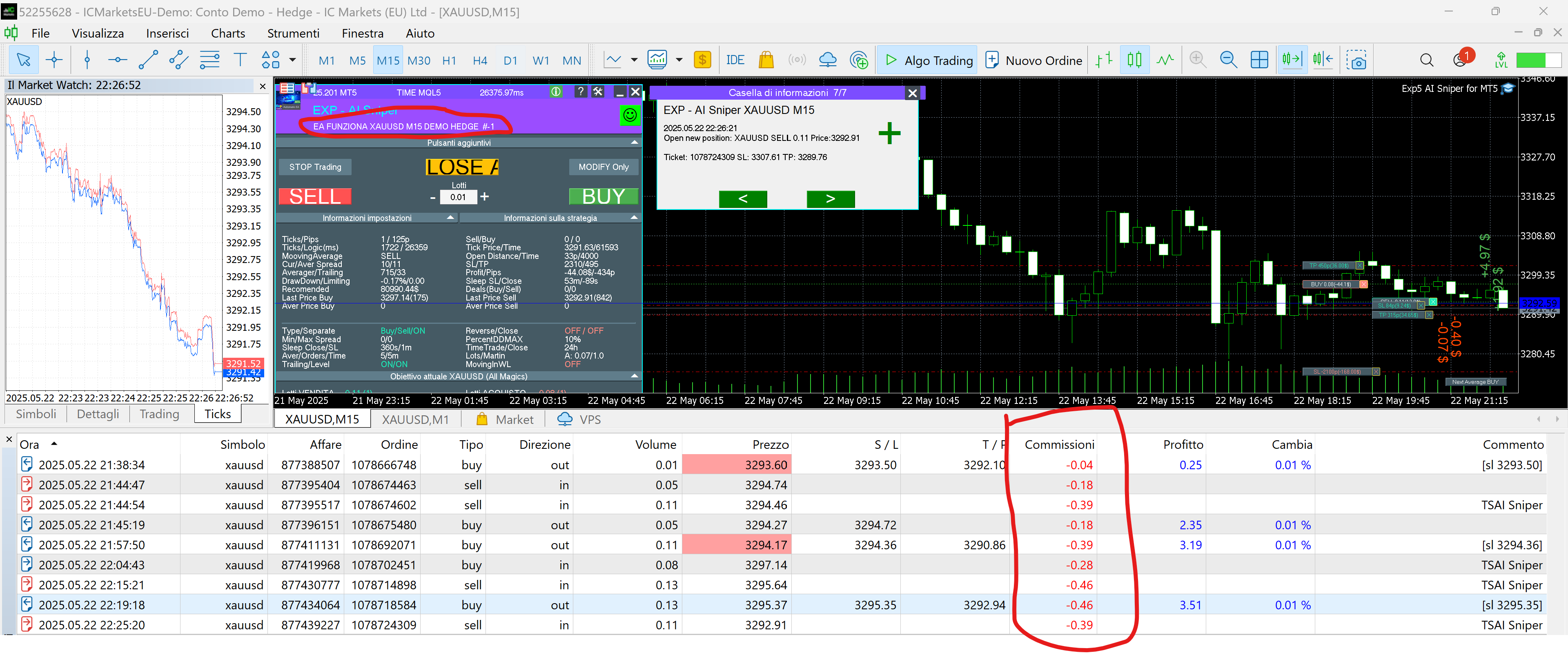Open the IDE MetaEditor
The height and width of the screenshot is (653, 1568).
(735, 60)
